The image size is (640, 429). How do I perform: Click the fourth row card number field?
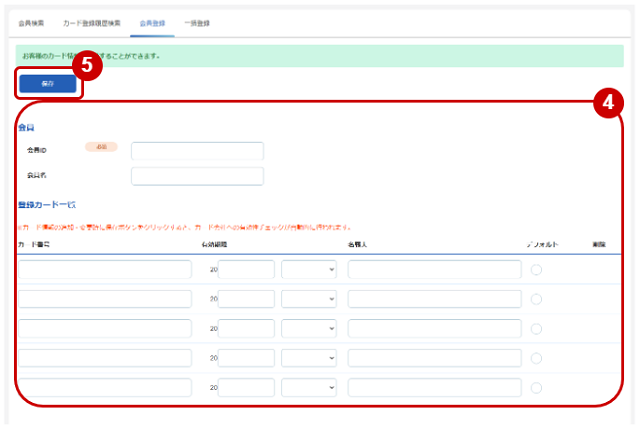[x=105, y=358]
